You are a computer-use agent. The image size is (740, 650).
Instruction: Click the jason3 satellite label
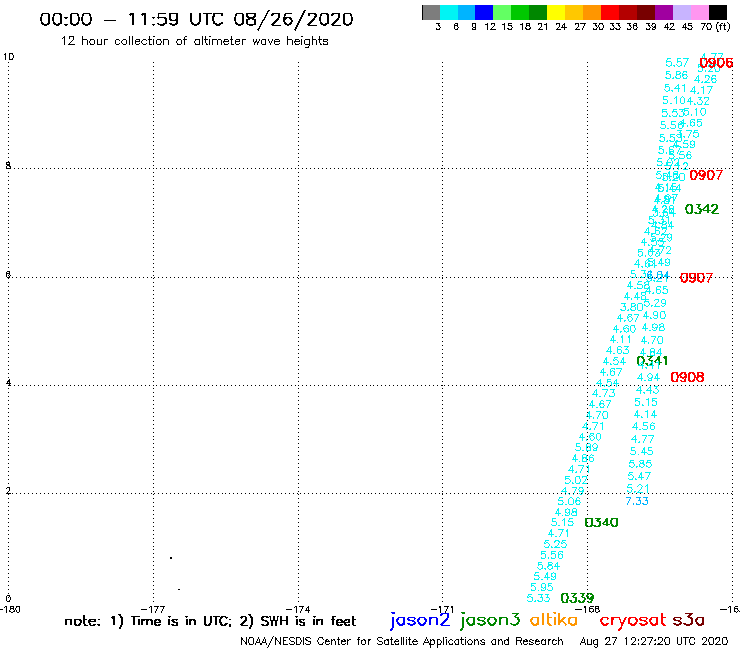tap(490, 620)
